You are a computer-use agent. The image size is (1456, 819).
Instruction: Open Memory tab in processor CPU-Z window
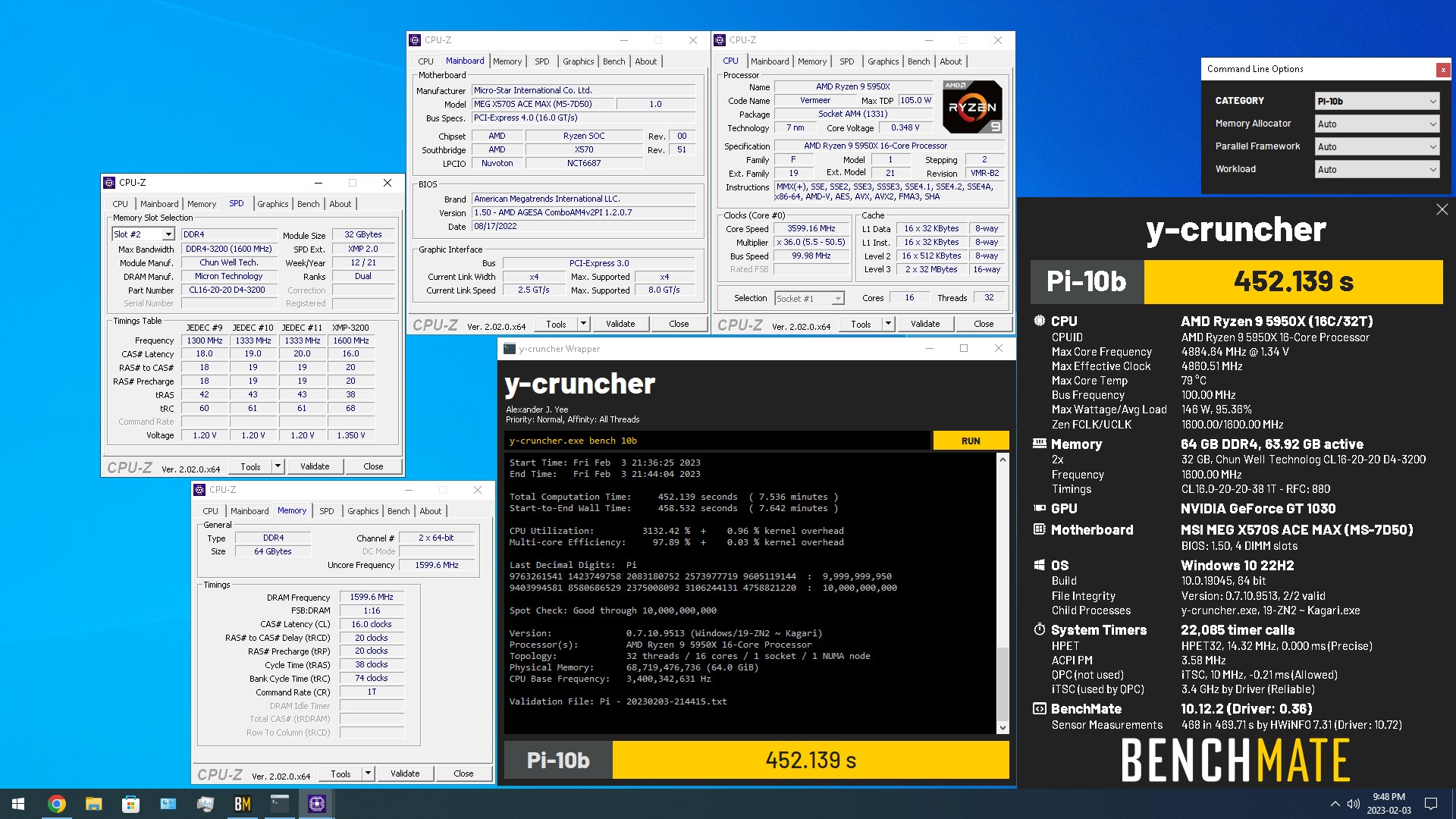(811, 61)
